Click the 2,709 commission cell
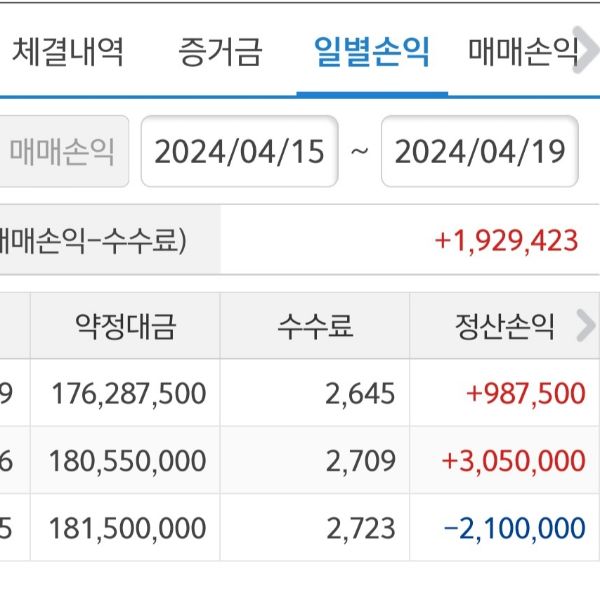 click(360, 461)
